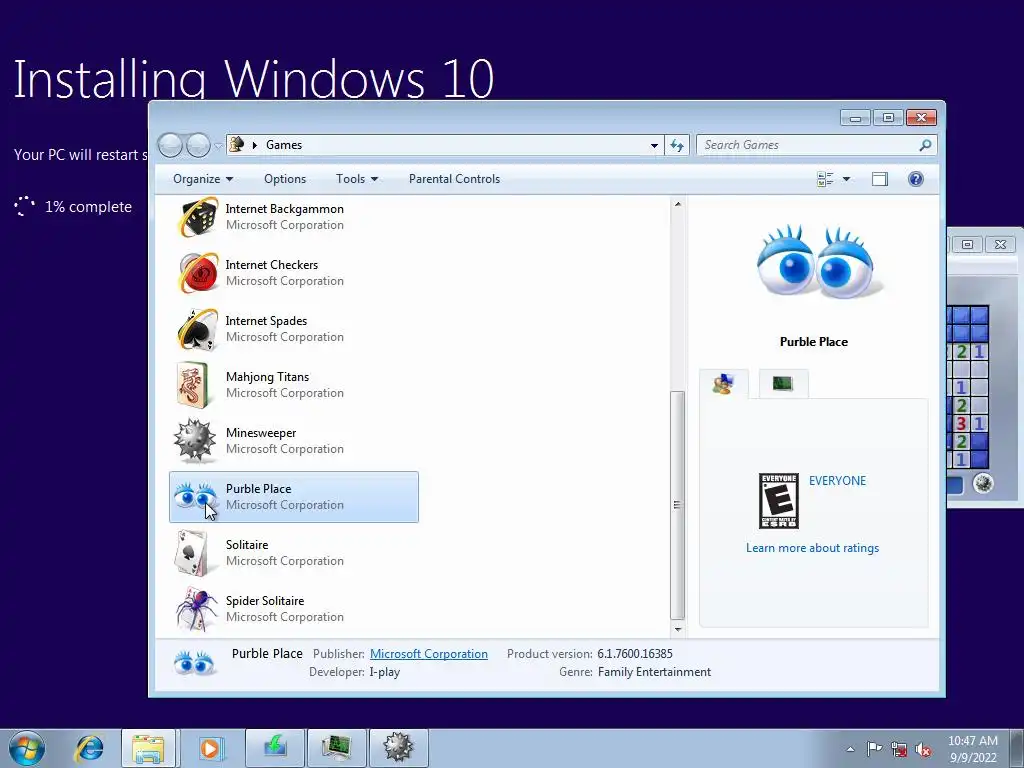Click the Forward navigation button
Image resolution: width=1024 pixels, height=768 pixels.
198,145
